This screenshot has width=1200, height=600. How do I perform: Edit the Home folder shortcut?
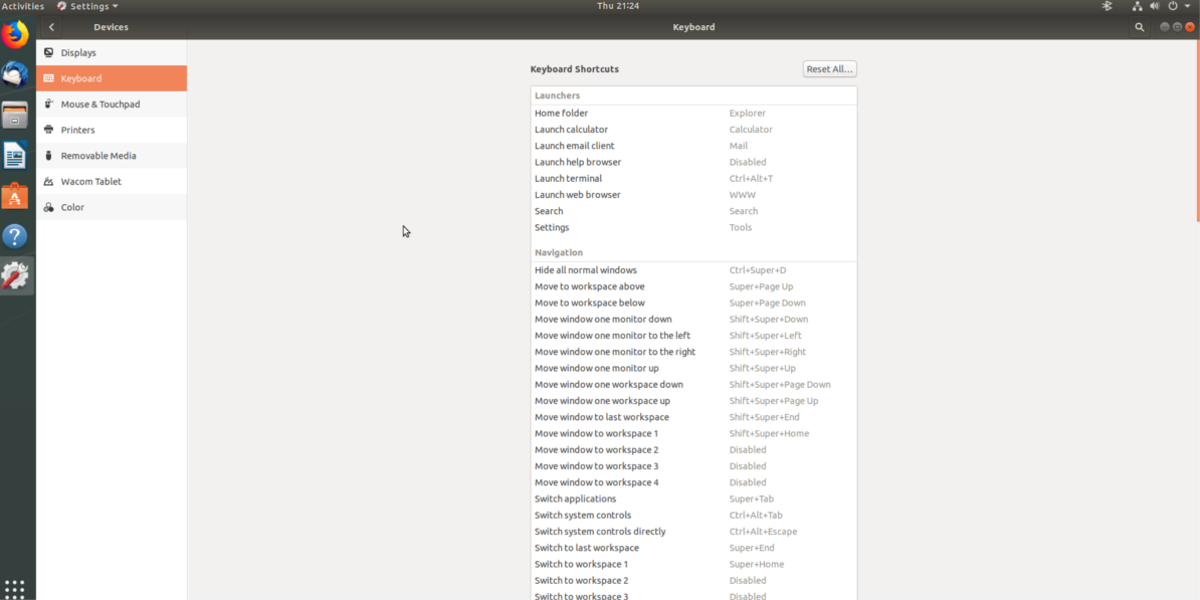tap(693, 113)
